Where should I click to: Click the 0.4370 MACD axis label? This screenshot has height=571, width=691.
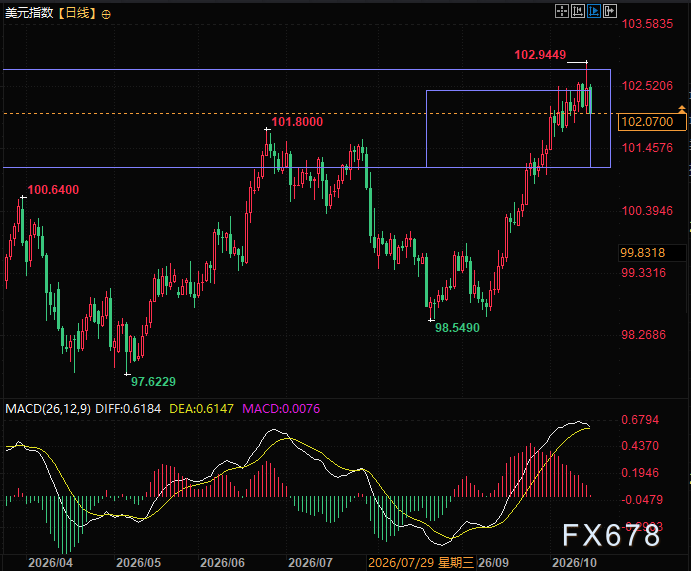point(640,446)
